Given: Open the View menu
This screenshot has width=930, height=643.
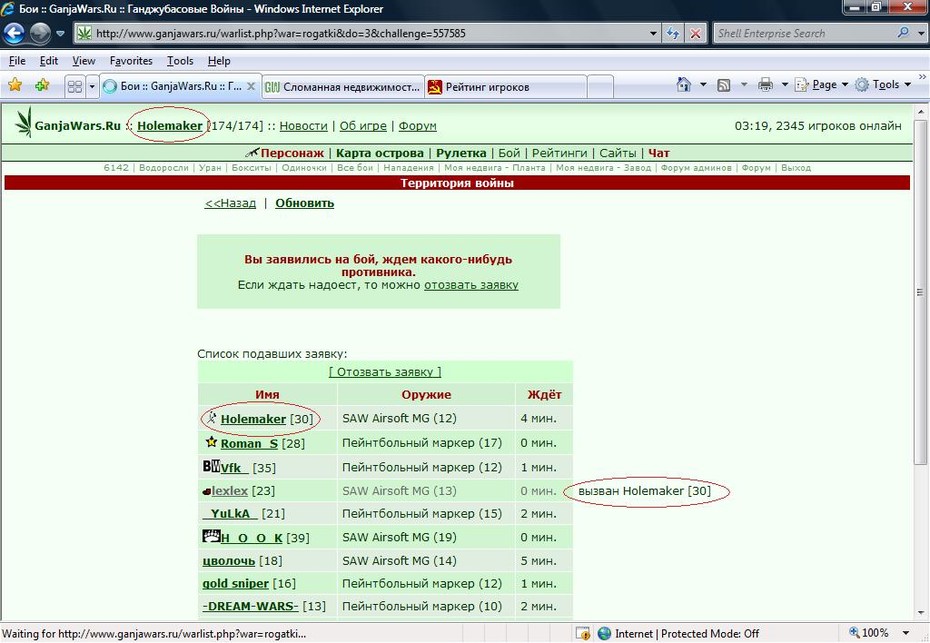Looking at the screenshot, I should 84,61.
